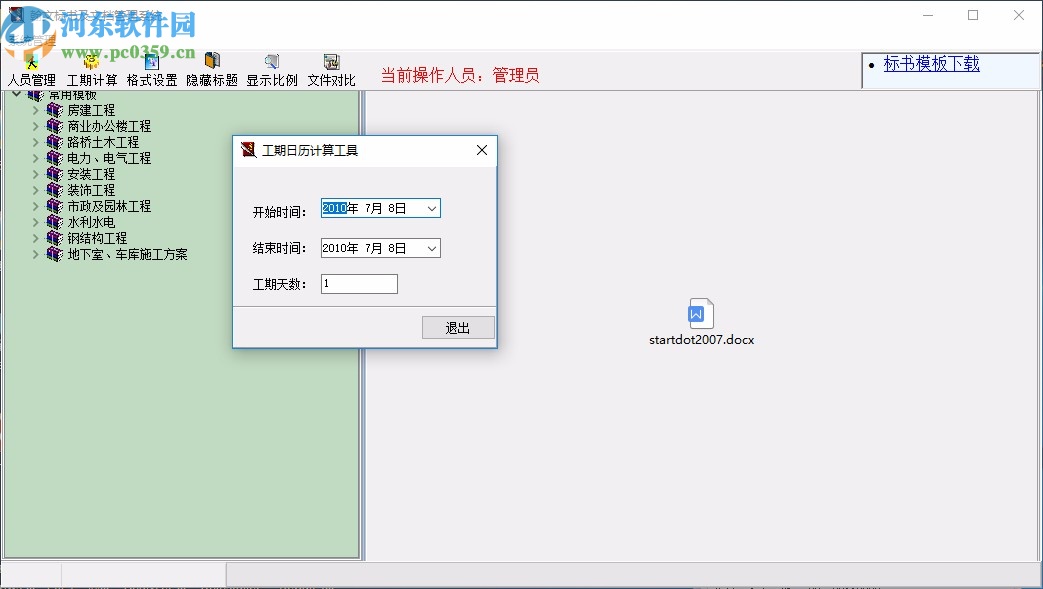Screen dimensions: 1043x589
Task: Close the 工期日历计算工具 dialog
Action: coord(481,150)
